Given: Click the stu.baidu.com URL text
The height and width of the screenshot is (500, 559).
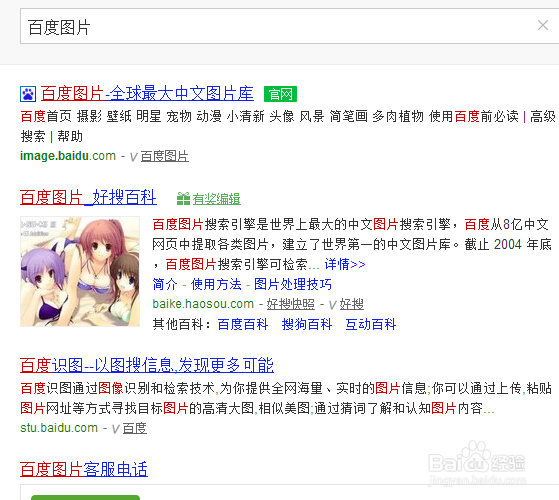Looking at the screenshot, I should pyautogui.click(x=59, y=428).
